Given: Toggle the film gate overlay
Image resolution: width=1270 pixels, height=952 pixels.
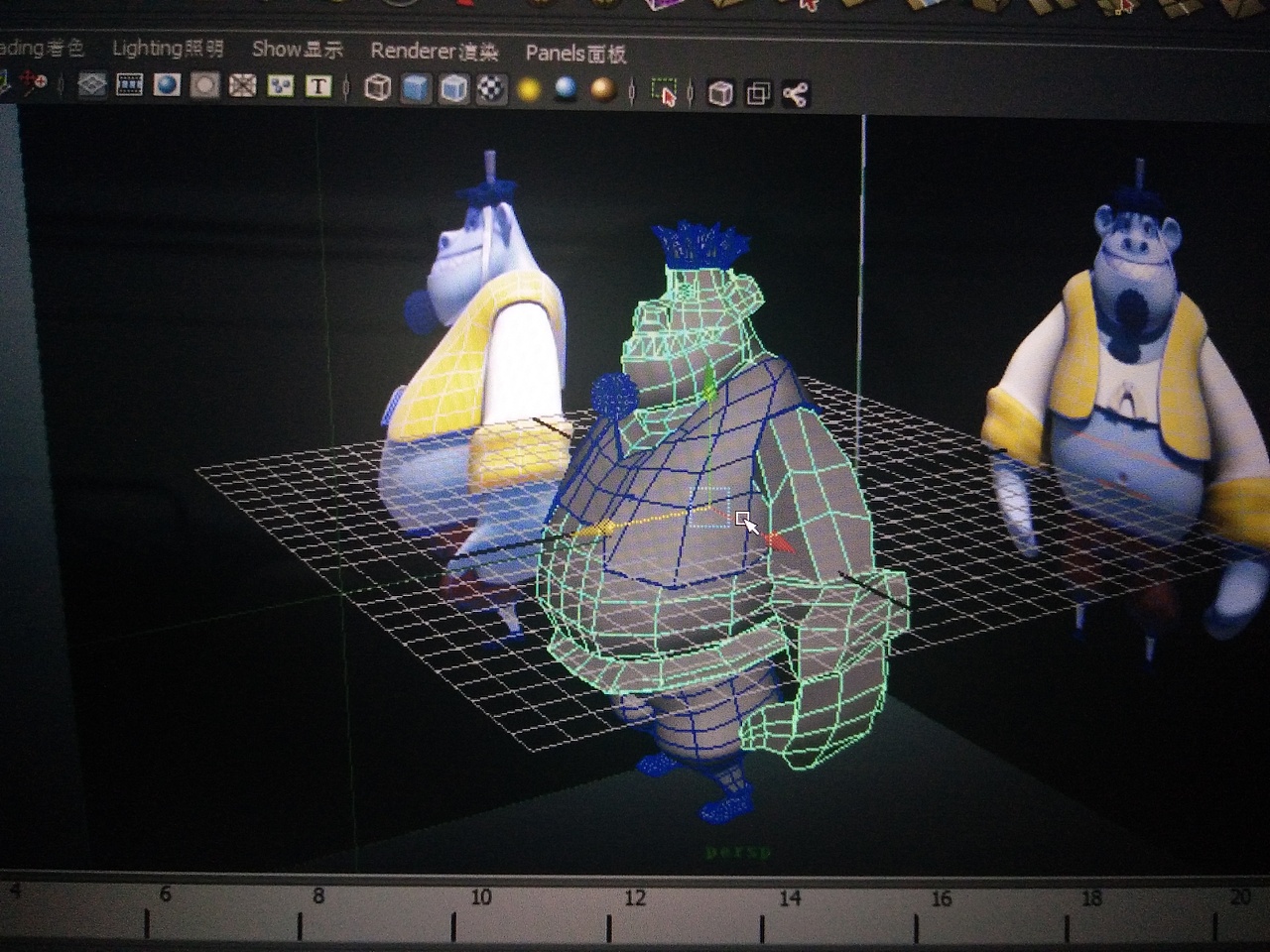Looking at the screenshot, I should tap(130, 85).
